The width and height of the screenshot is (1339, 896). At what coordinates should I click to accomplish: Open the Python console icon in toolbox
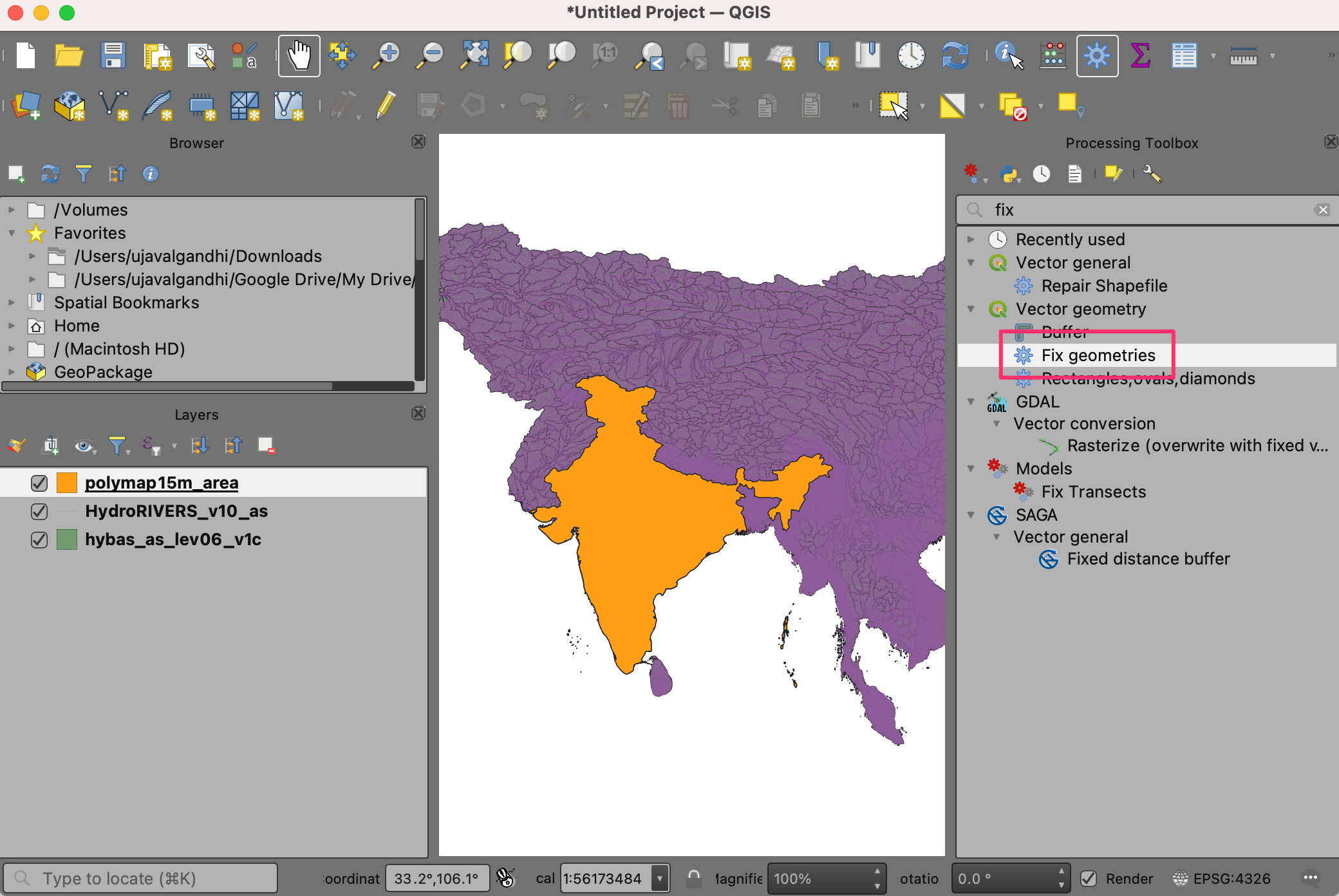(x=1009, y=174)
